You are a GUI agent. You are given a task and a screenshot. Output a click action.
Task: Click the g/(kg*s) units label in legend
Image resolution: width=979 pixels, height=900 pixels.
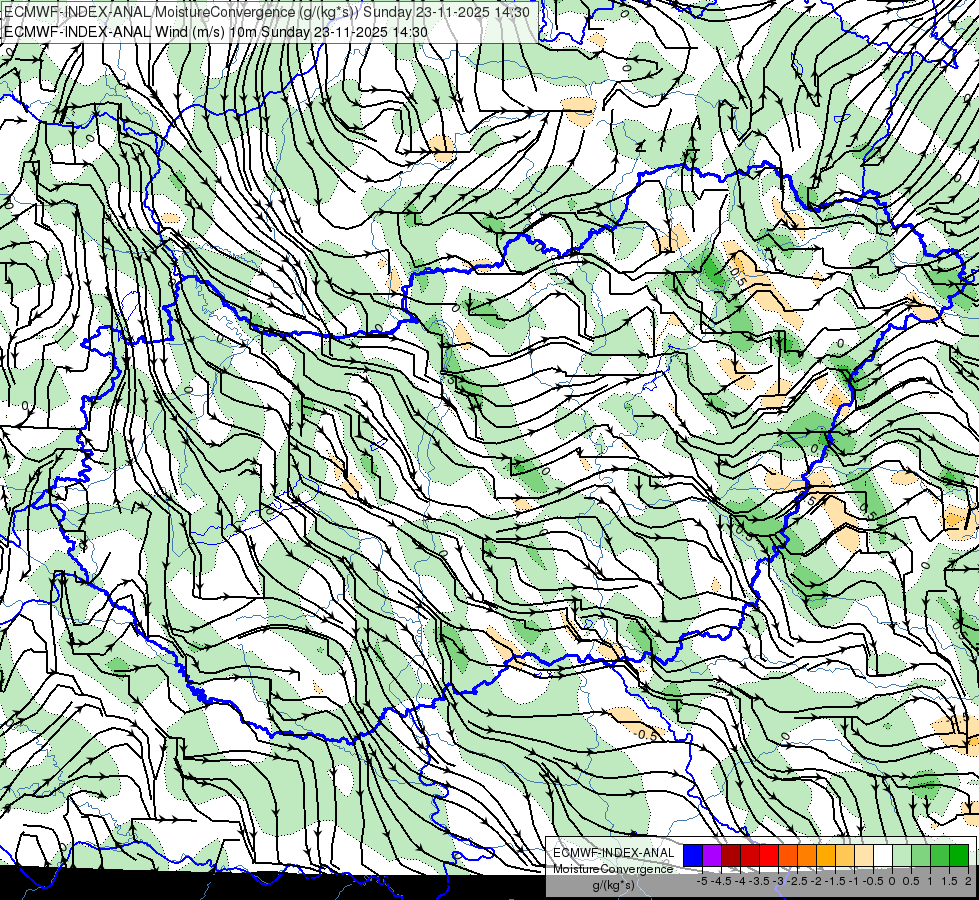point(614,885)
